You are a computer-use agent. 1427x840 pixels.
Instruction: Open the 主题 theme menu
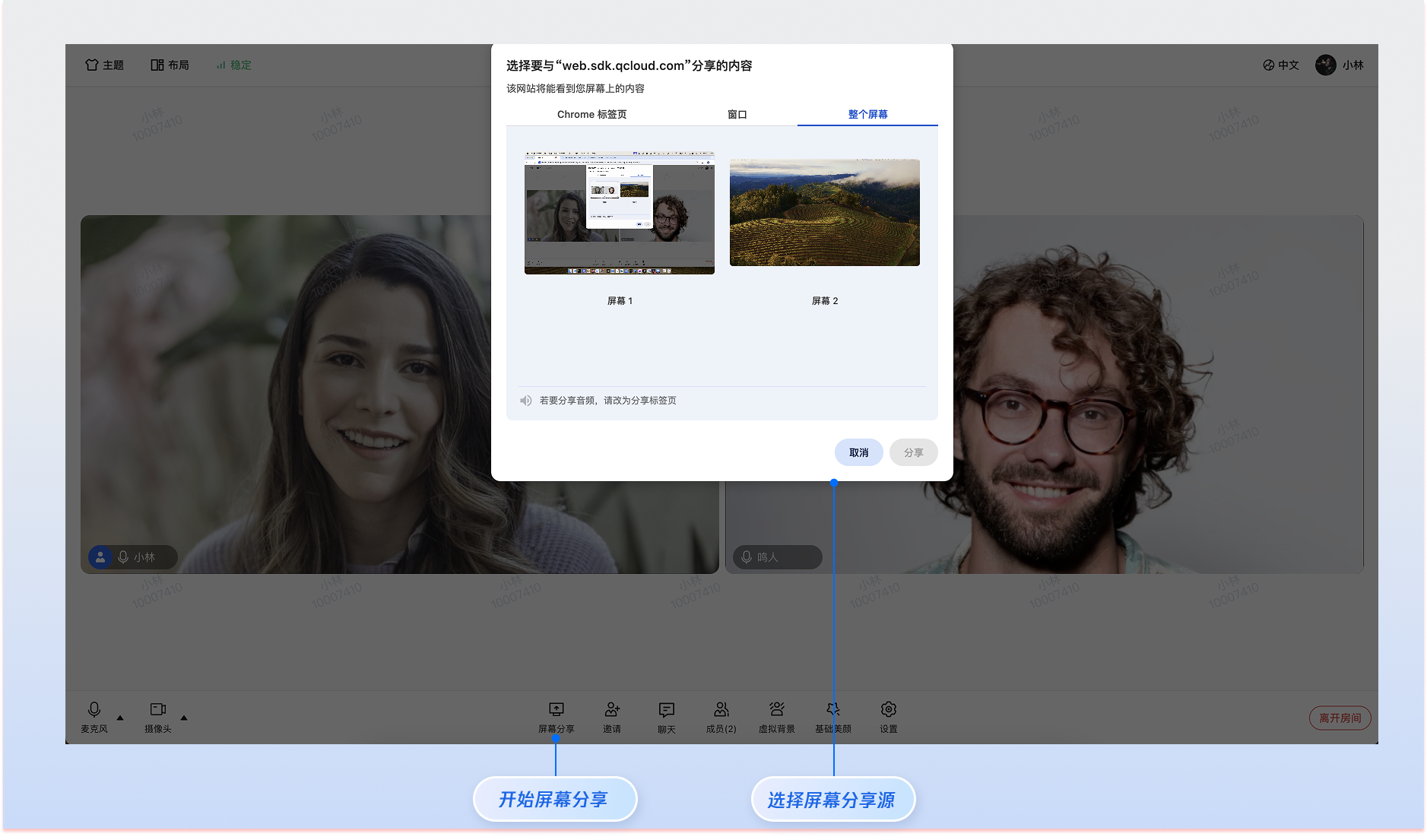104,65
